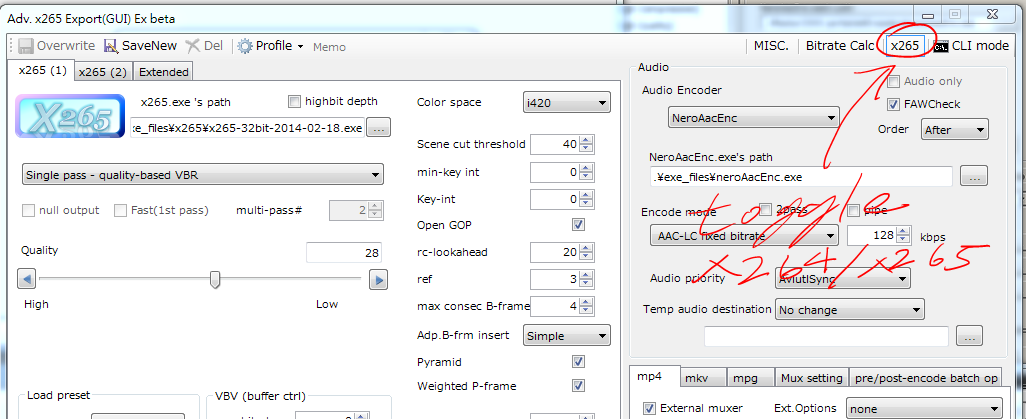Open Audio priority dropdown

(x=842, y=279)
